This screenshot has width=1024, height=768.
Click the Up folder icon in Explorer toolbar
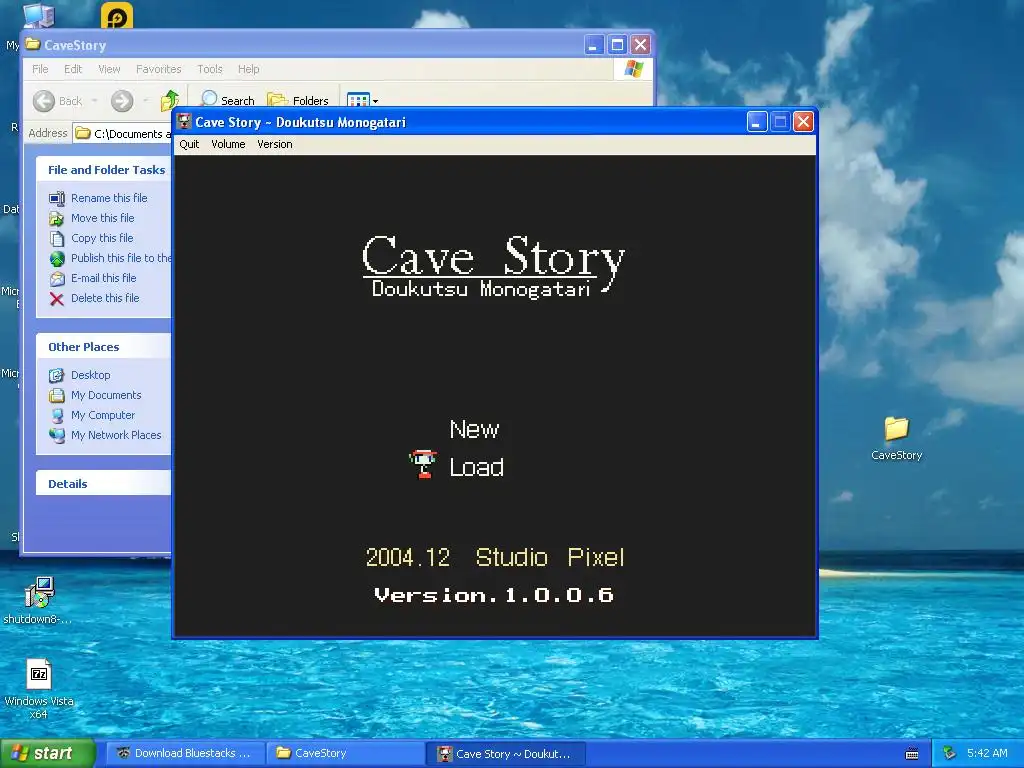[x=170, y=100]
